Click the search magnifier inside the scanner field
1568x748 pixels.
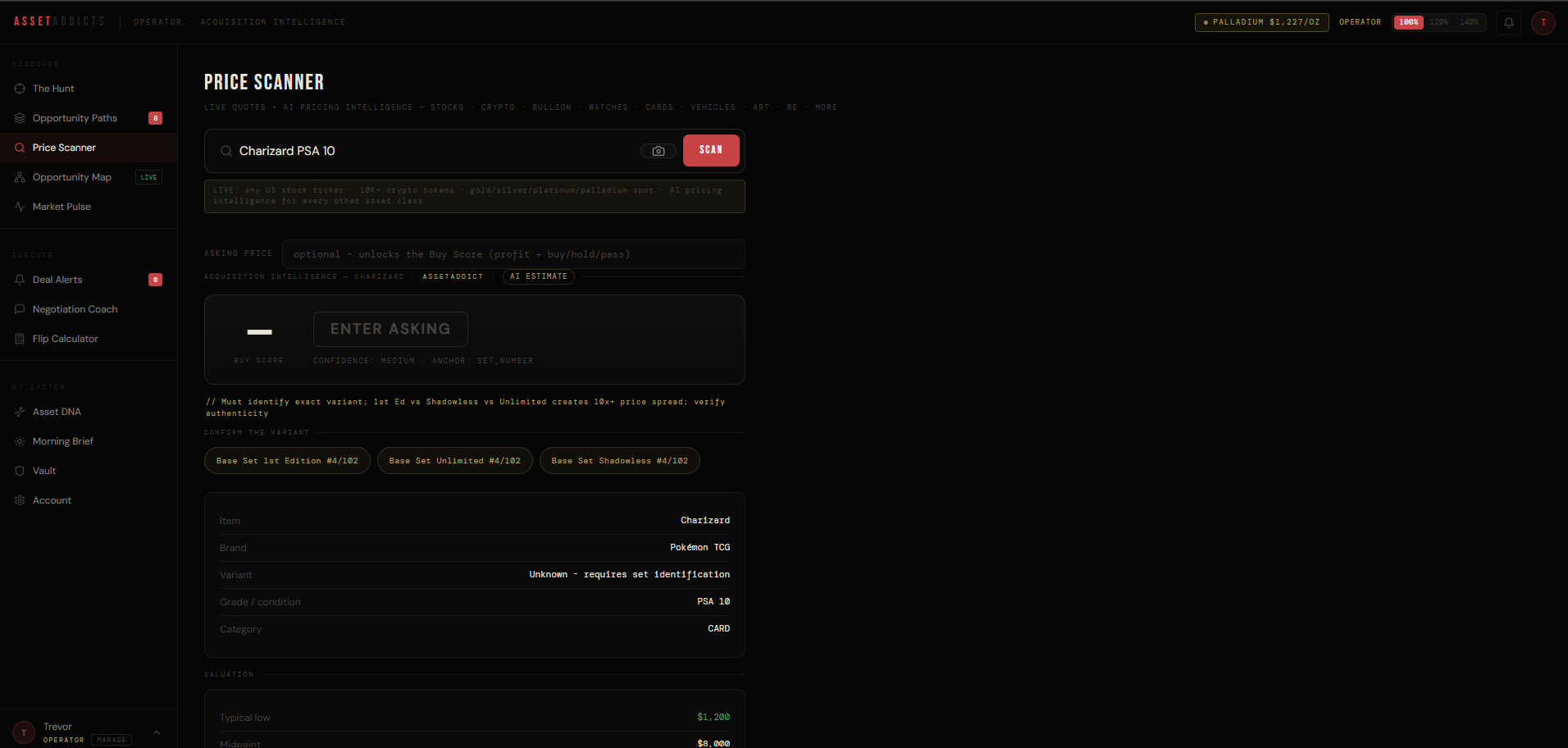226,151
